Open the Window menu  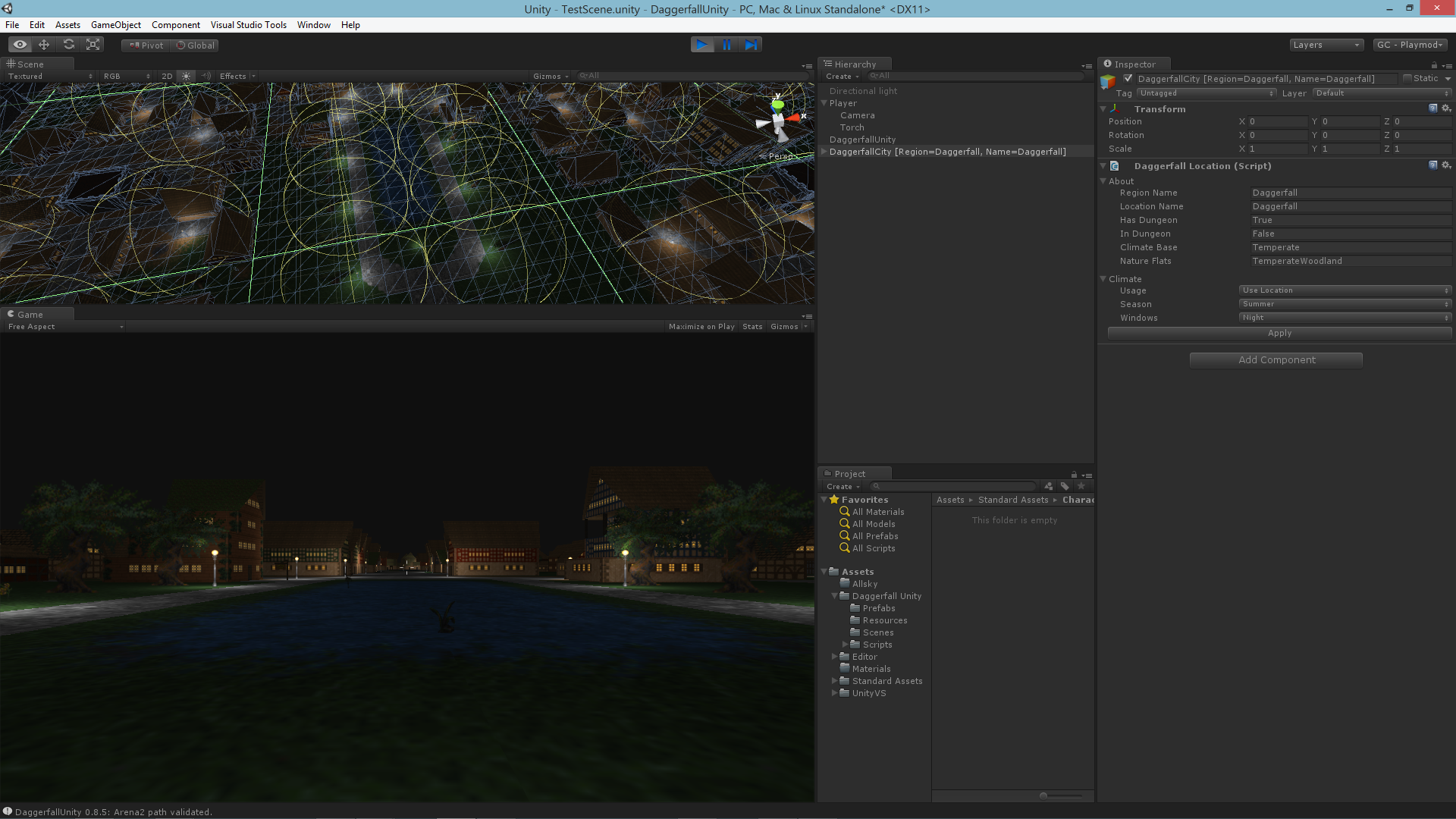pyautogui.click(x=314, y=25)
